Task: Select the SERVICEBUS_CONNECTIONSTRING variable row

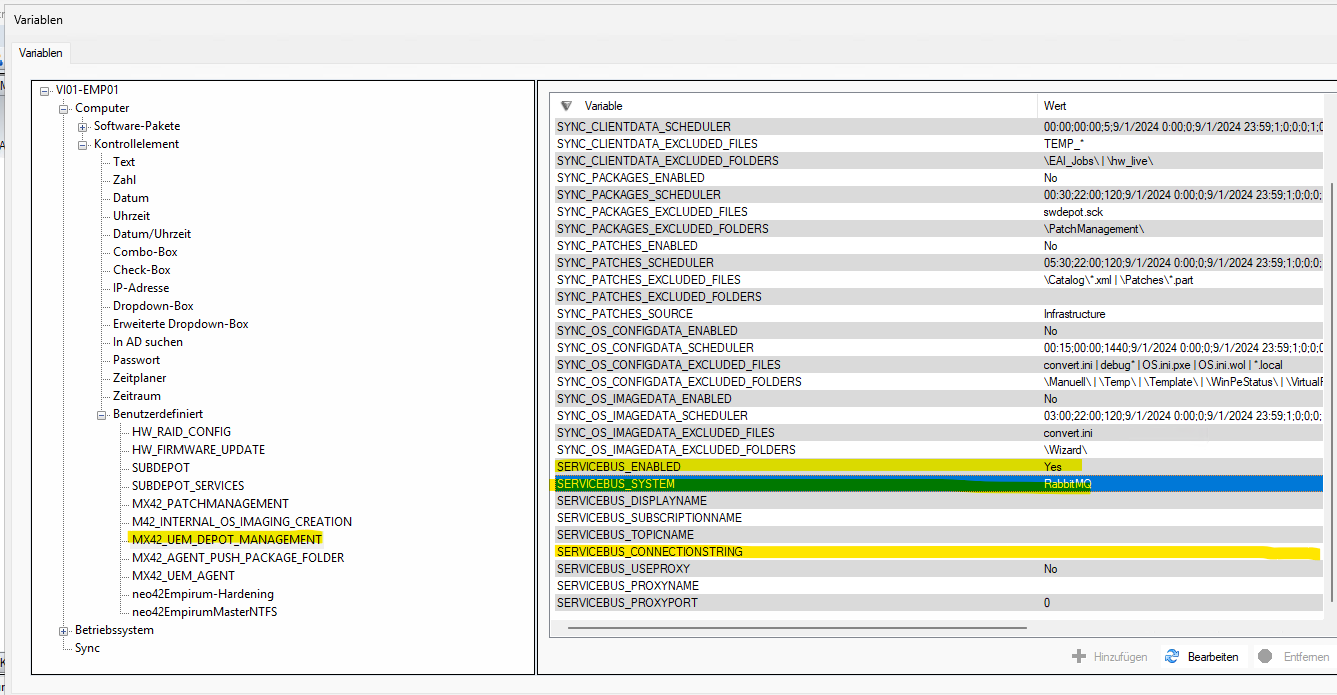Action: tap(649, 552)
